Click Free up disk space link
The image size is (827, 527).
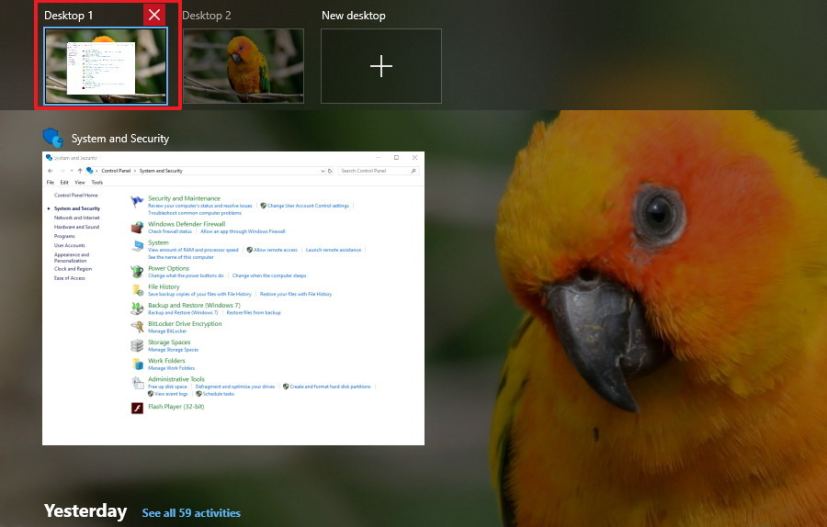pos(167,387)
